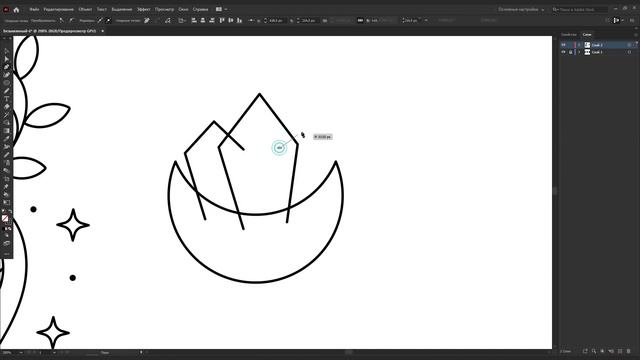Click create new layer icon
The width and height of the screenshot is (640, 360).
620,351
